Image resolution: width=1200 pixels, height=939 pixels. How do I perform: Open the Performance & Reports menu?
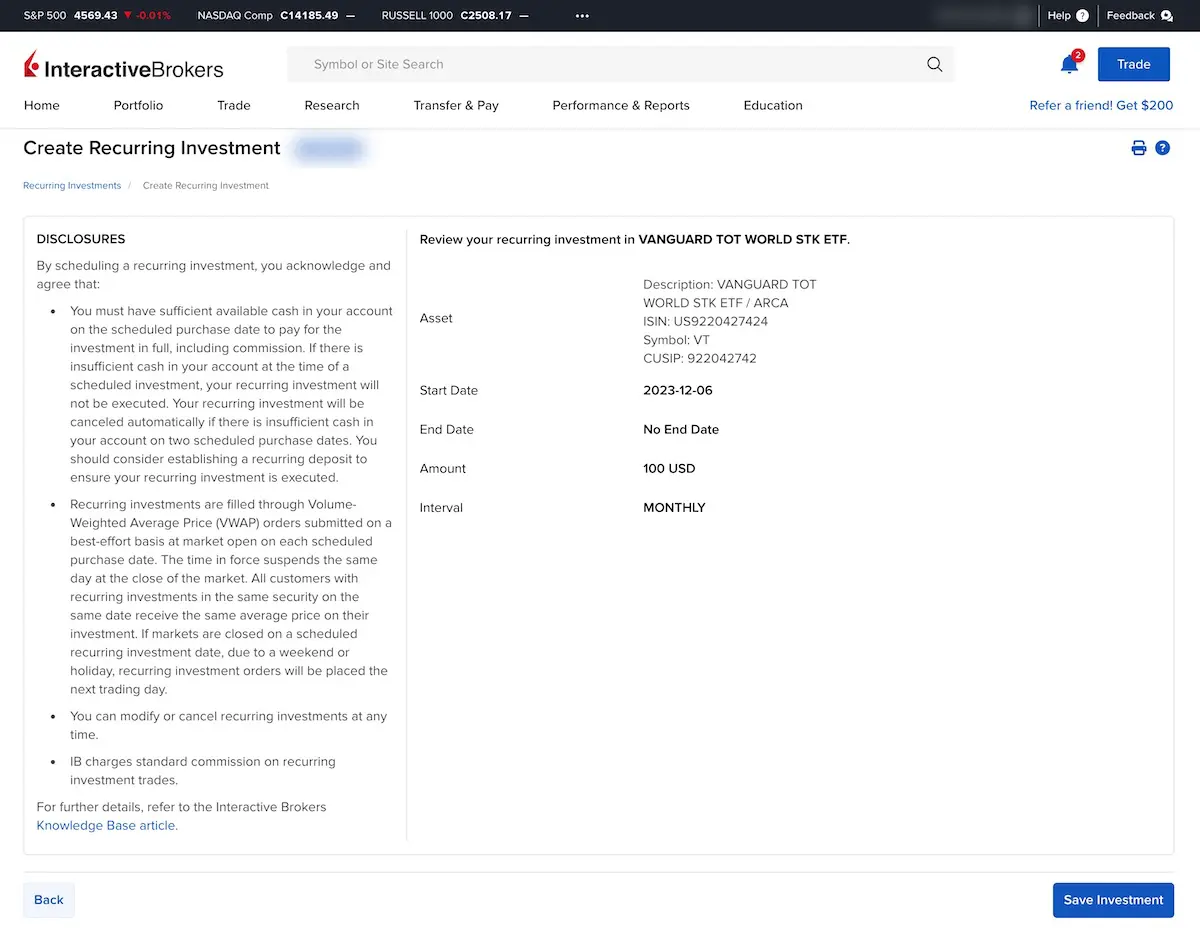pos(621,105)
